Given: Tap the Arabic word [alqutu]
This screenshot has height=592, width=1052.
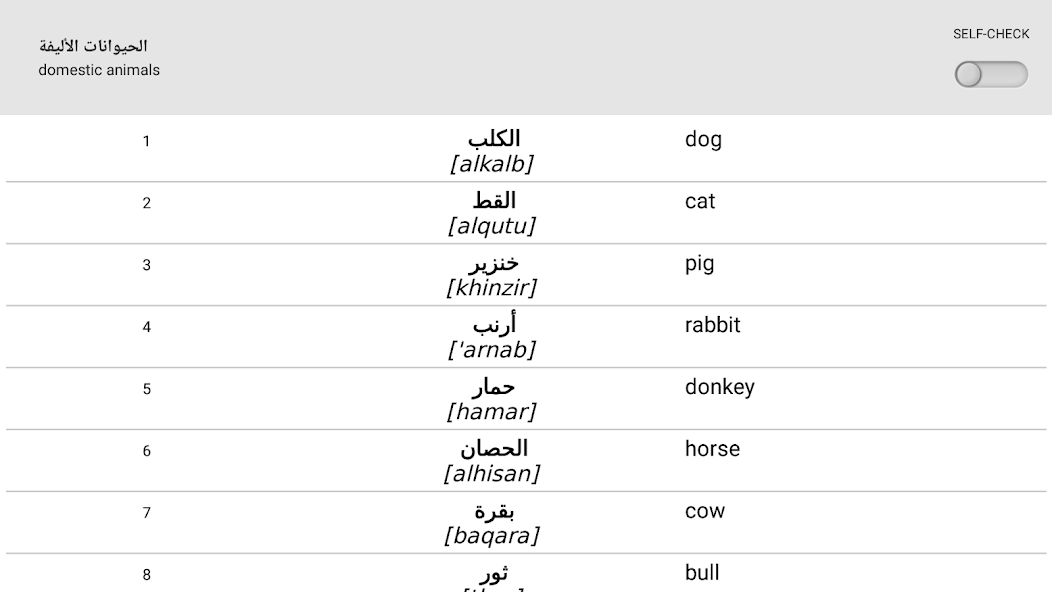Looking at the screenshot, I should [x=493, y=213].
